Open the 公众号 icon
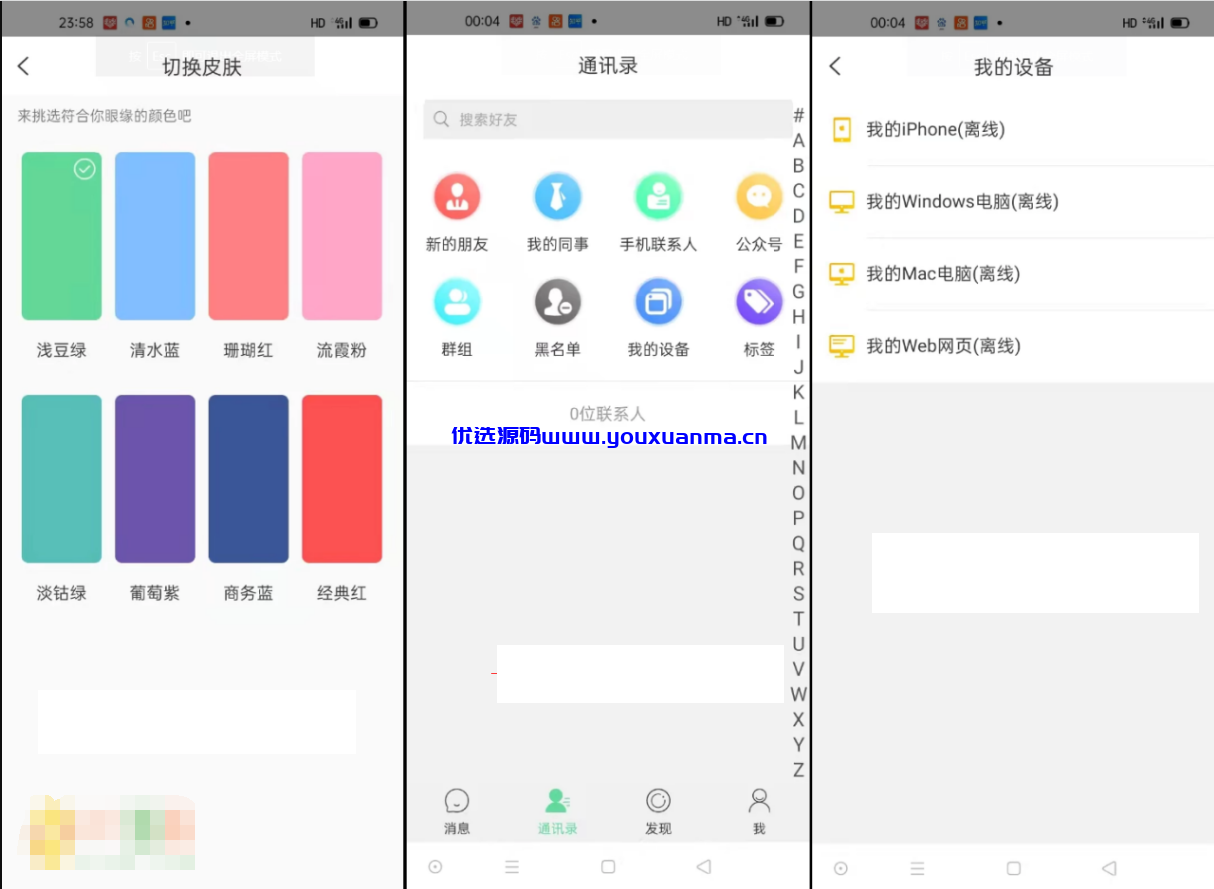1214x889 pixels. [759, 196]
